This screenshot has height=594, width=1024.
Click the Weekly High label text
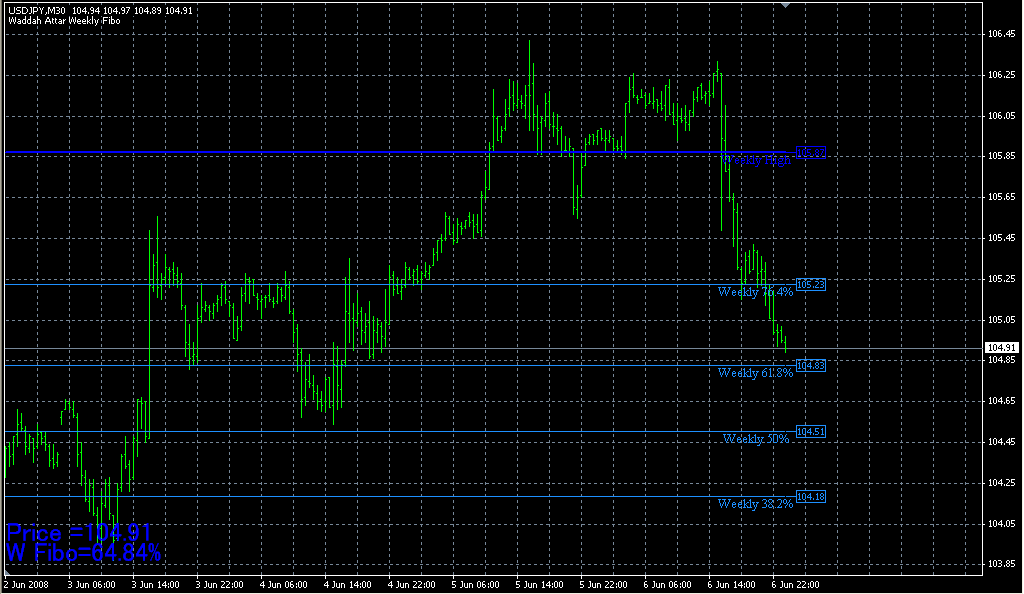click(x=756, y=160)
